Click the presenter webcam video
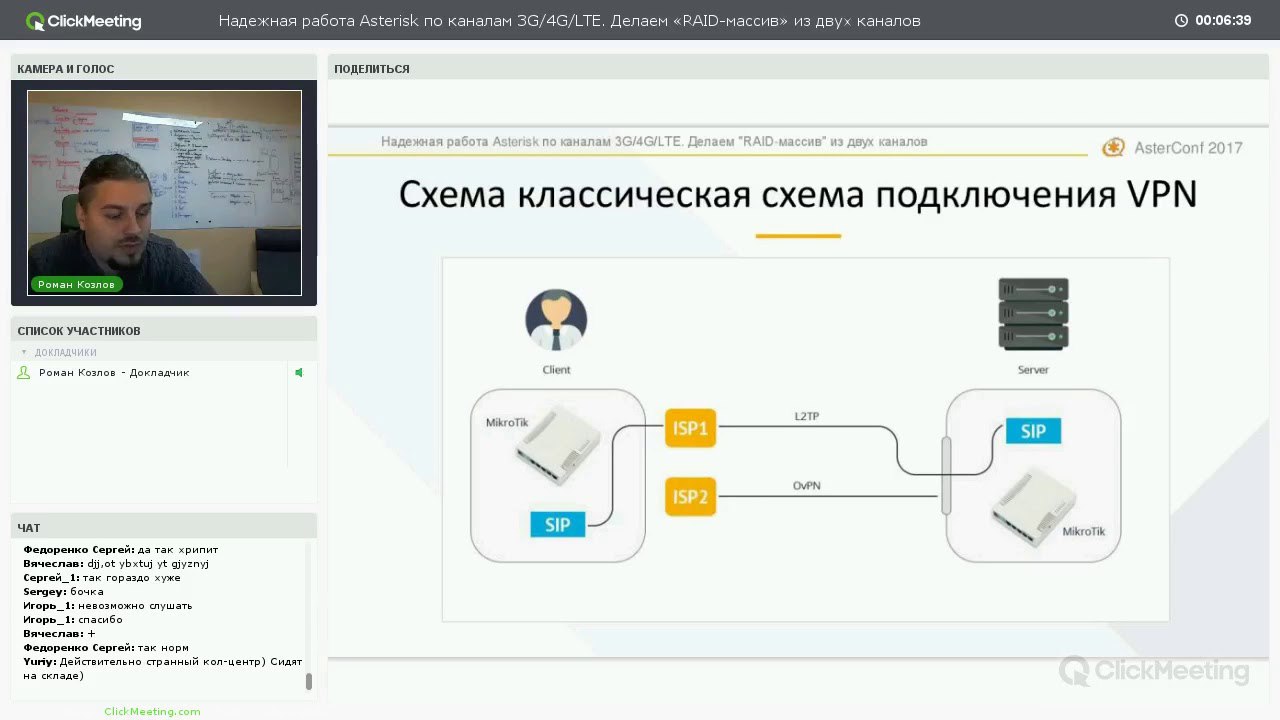1280x720 pixels. [164, 192]
